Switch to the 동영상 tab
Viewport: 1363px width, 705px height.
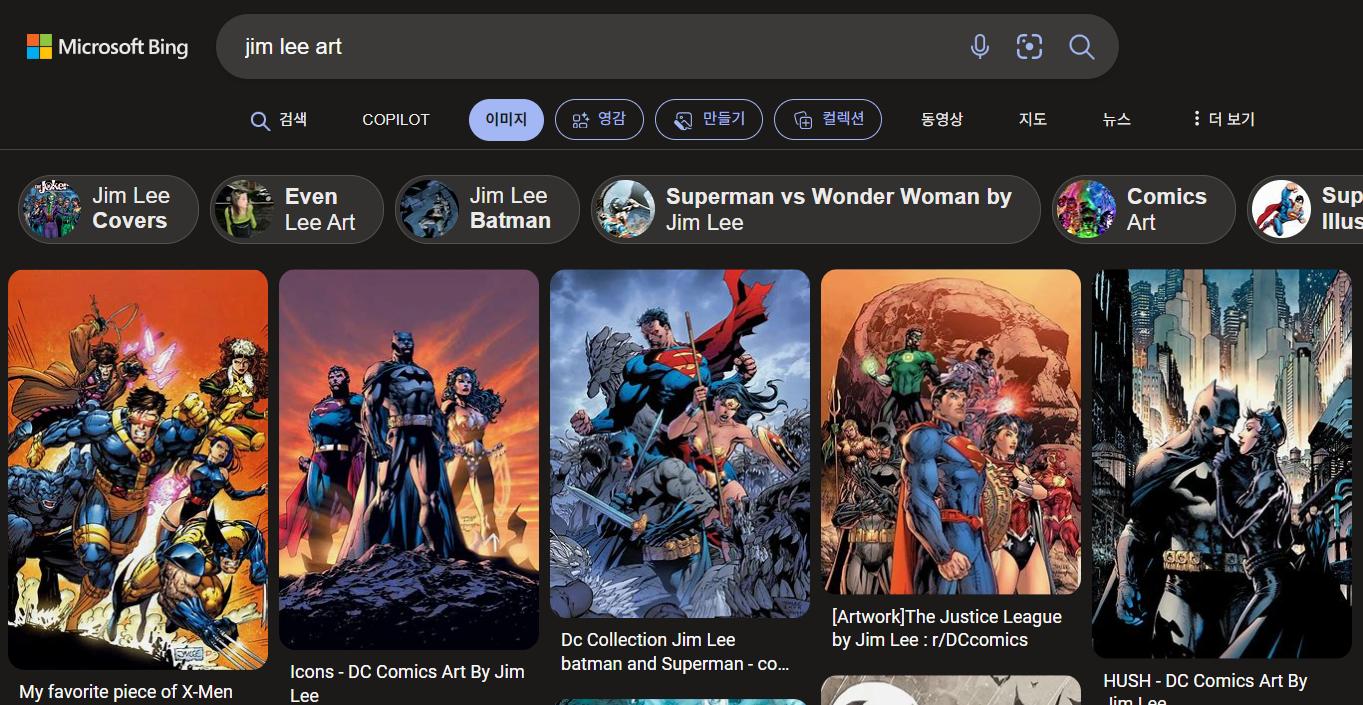pyautogui.click(x=941, y=120)
